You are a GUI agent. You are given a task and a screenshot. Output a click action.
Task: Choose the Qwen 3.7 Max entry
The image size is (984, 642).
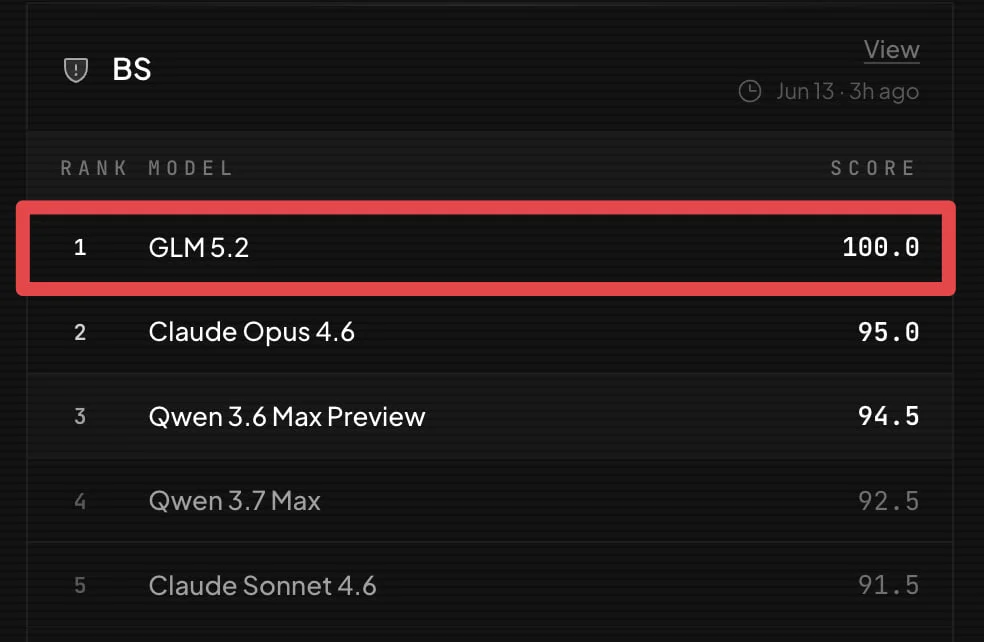pyautogui.click(x=235, y=501)
